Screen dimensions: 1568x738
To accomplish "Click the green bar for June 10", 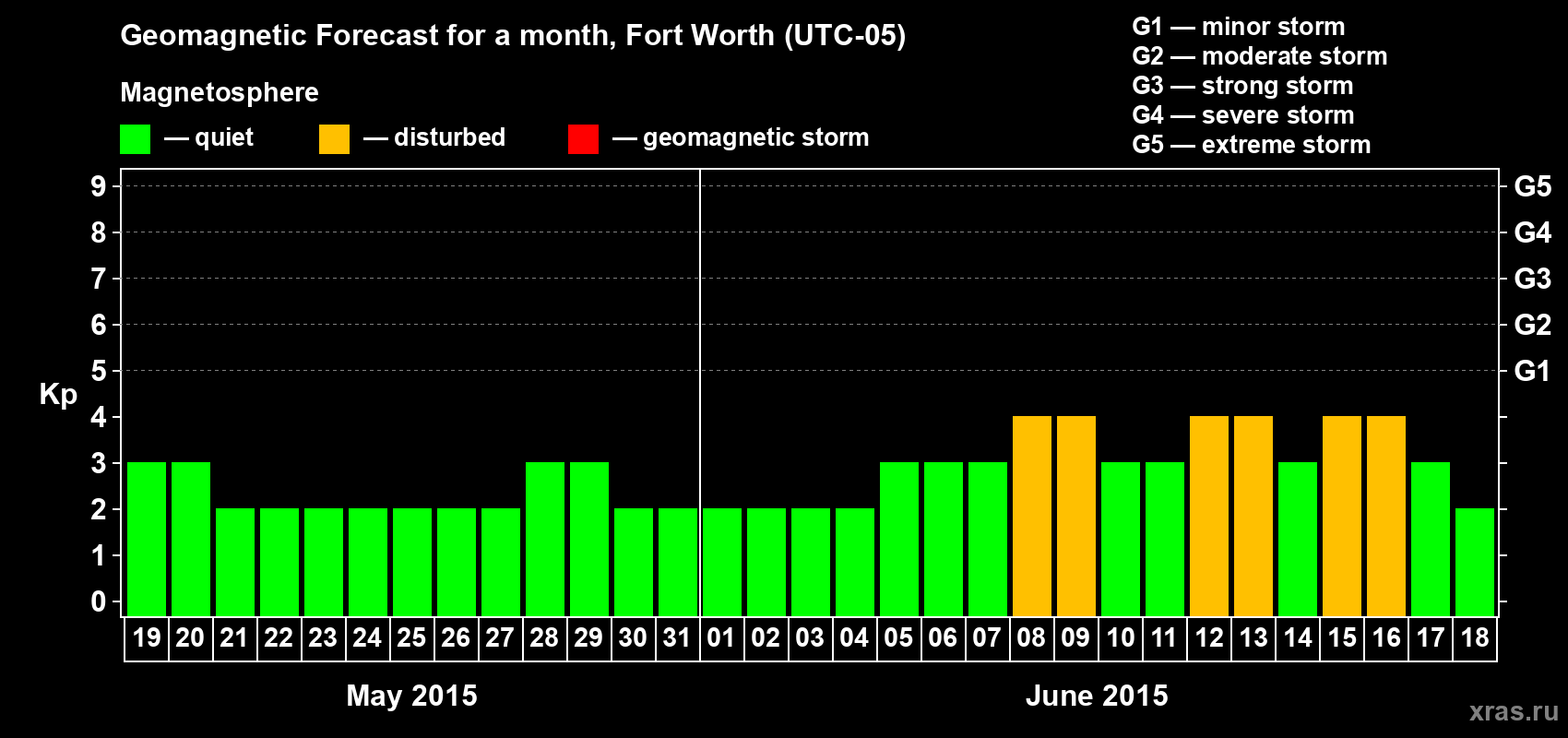I will click(x=1121, y=540).
